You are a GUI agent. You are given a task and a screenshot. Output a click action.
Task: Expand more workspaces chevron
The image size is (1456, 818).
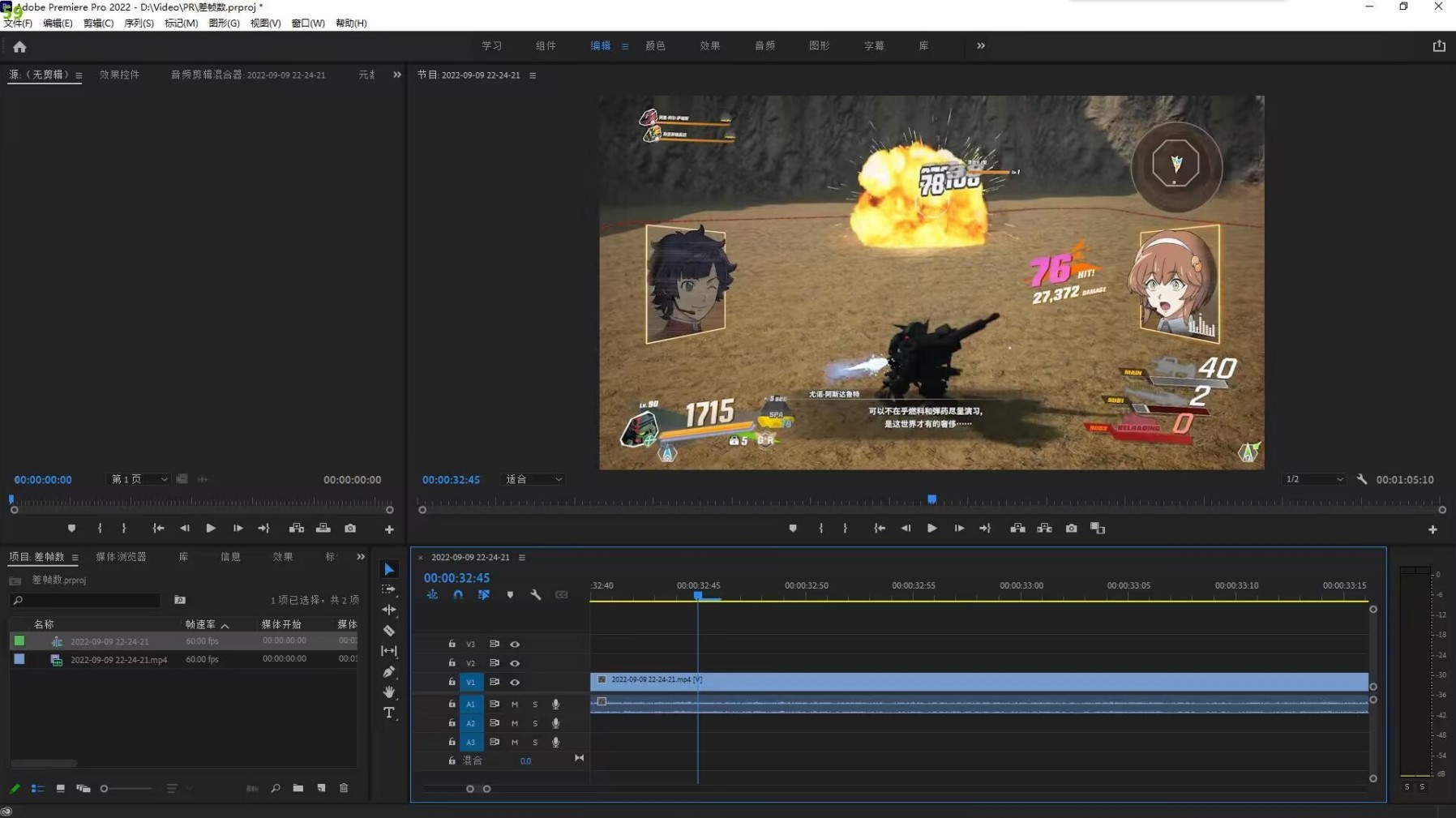point(981,45)
